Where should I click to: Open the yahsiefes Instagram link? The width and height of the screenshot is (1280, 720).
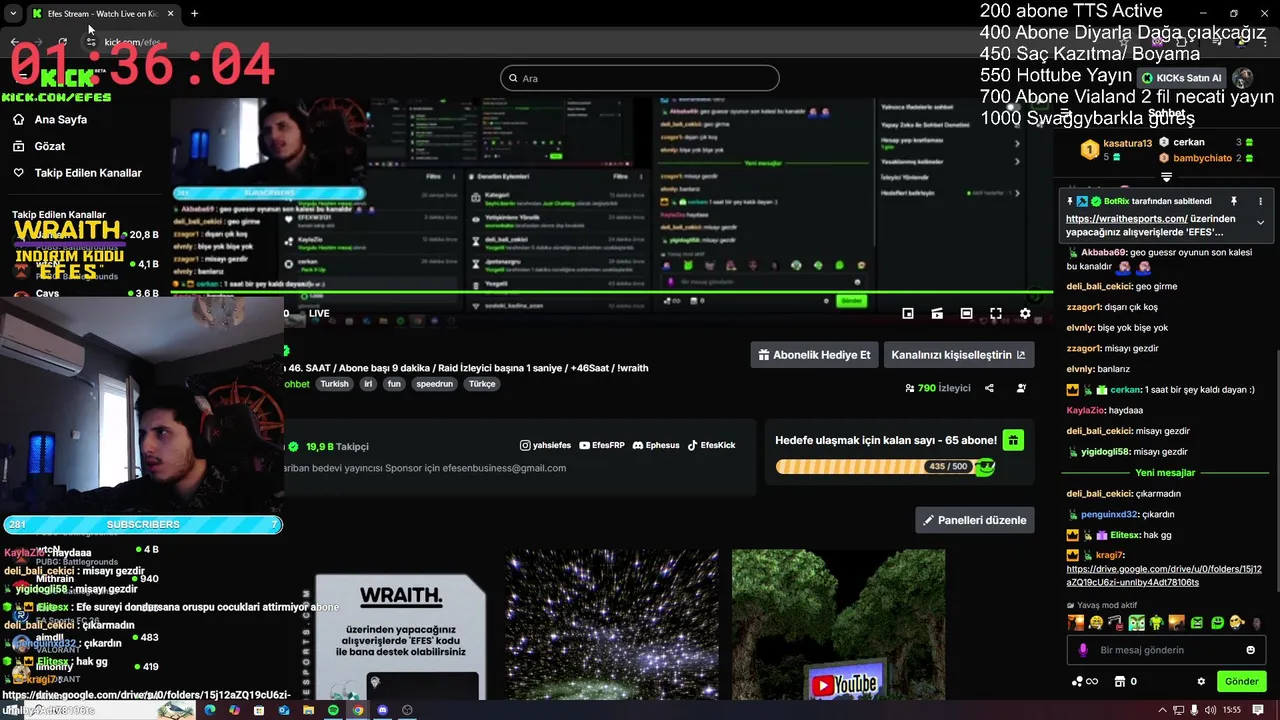545,445
